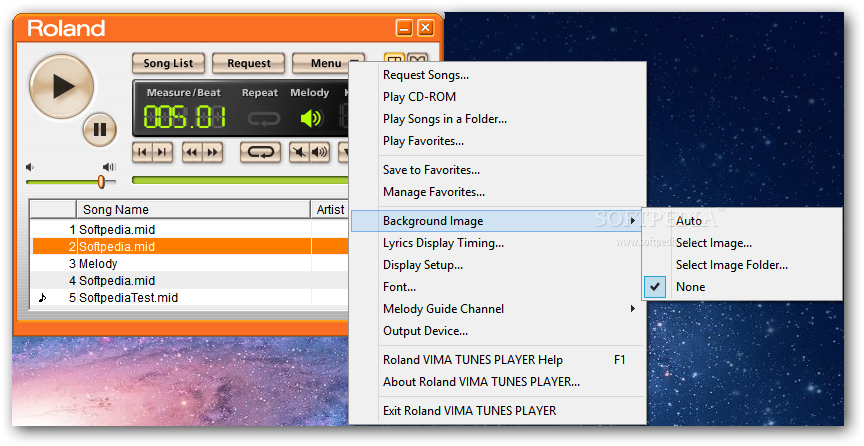The width and height of the screenshot is (864, 446).
Task: Click the dimmed Repeat indicator in display
Action: pos(263,118)
